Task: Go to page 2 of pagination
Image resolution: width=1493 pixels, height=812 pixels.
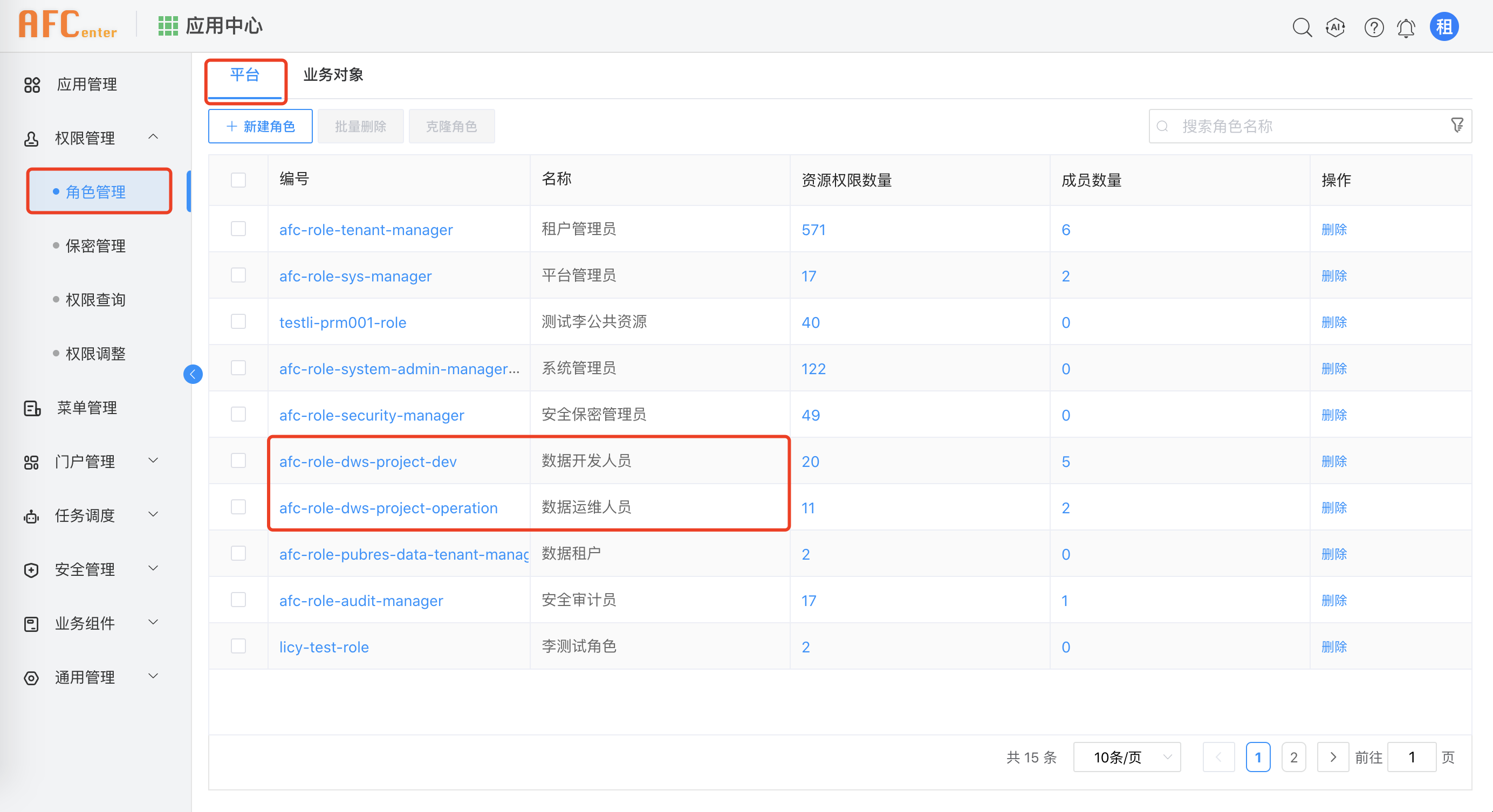Action: pyautogui.click(x=1293, y=757)
